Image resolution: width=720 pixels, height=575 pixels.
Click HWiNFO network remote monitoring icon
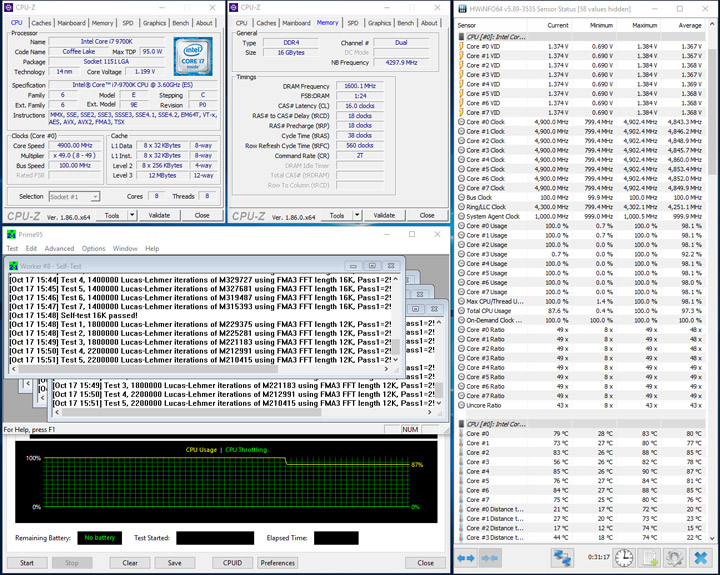pyautogui.click(x=562, y=558)
